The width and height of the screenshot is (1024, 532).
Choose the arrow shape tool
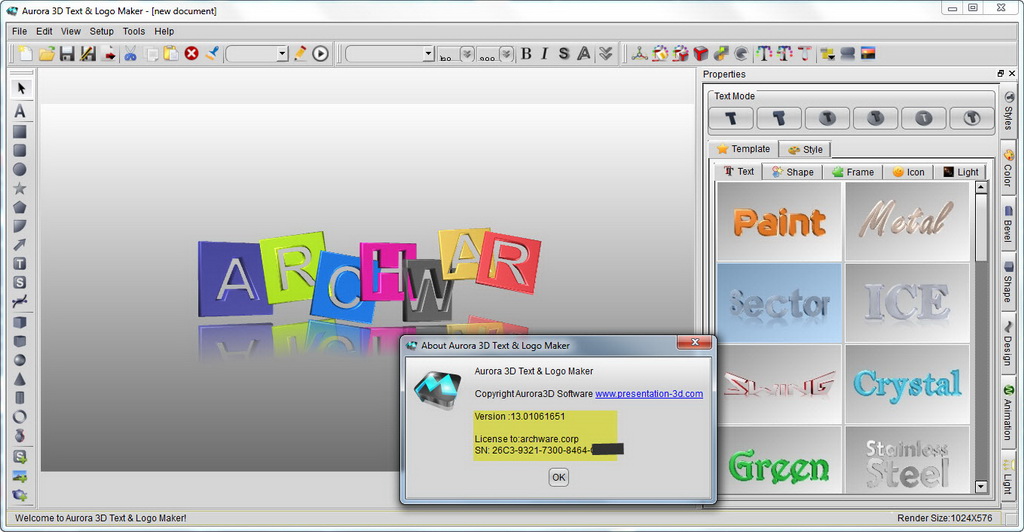20,245
